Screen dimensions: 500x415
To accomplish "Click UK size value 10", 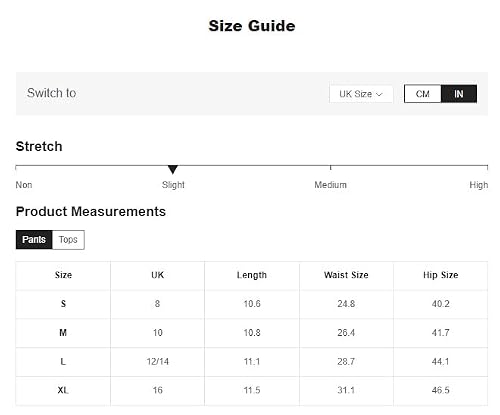I will click(x=158, y=333).
